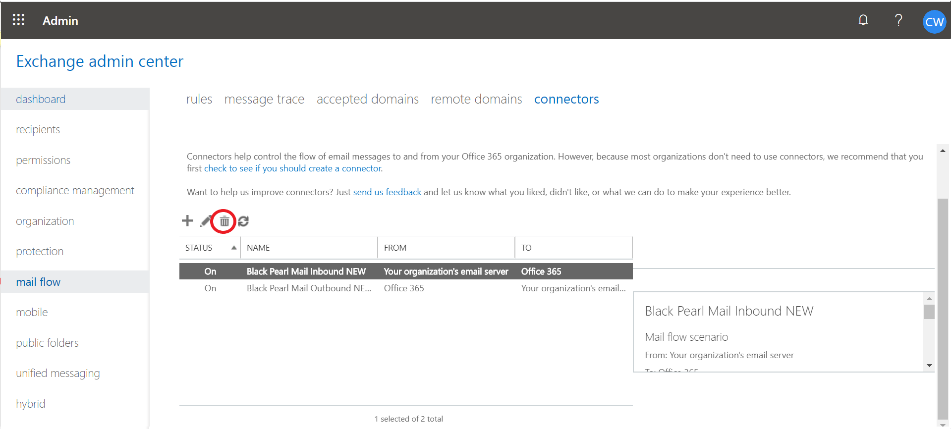
Task: Follow the 'send us feedback' link
Action: point(387,192)
